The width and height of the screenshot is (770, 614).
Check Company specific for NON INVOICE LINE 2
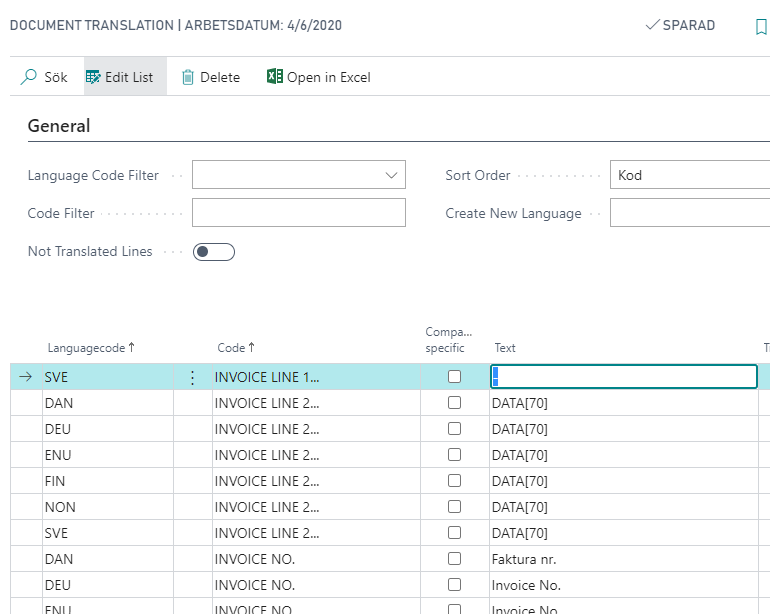click(x=454, y=507)
